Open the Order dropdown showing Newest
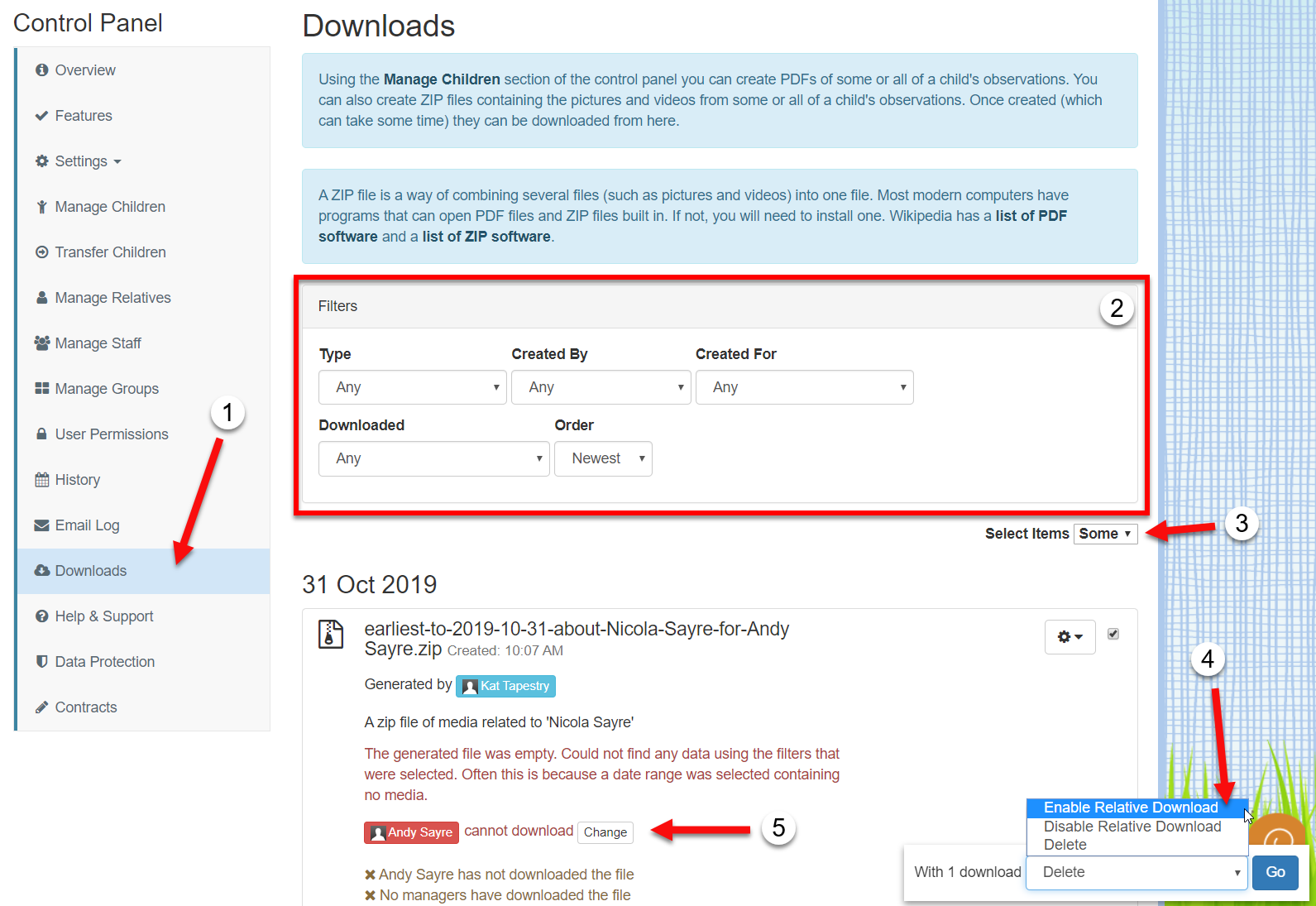 click(x=603, y=458)
